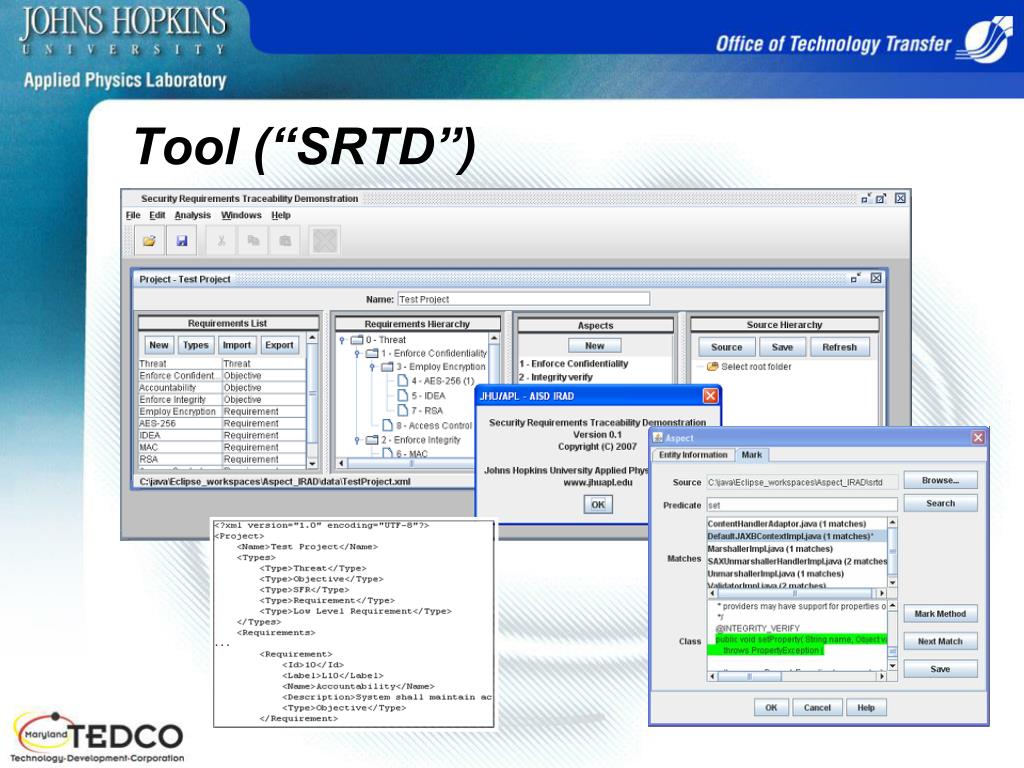Click the folder icon beside Select root folder
The width and height of the screenshot is (1024, 768).
[712, 366]
